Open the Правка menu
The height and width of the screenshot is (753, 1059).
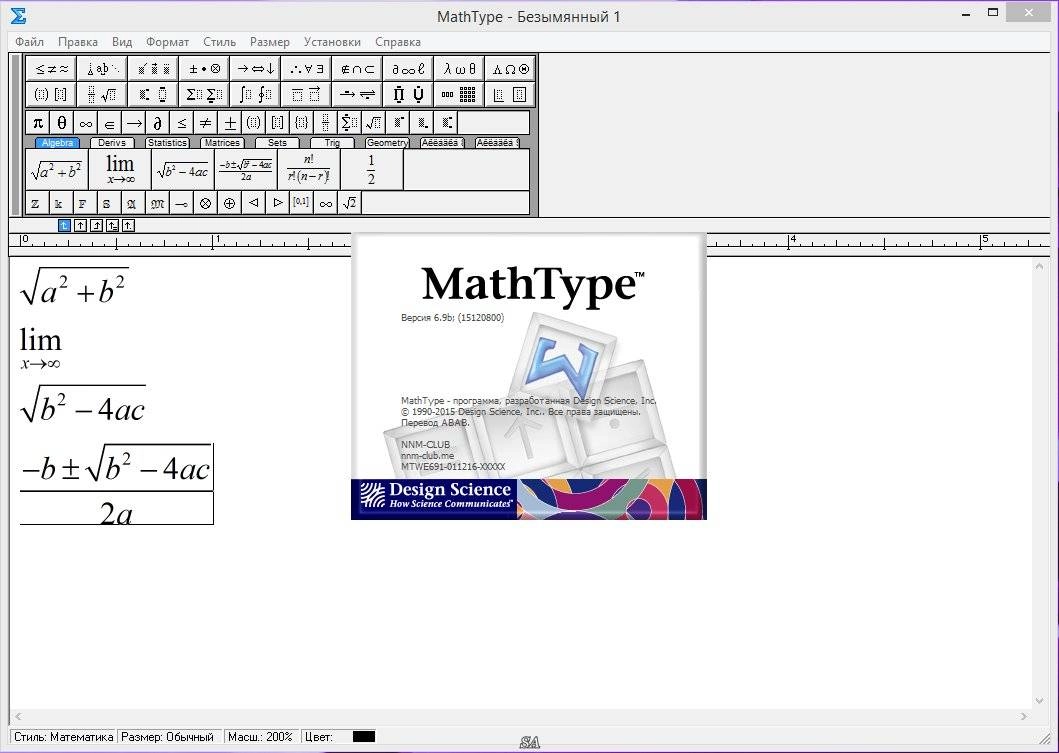pyautogui.click(x=78, y=42)
